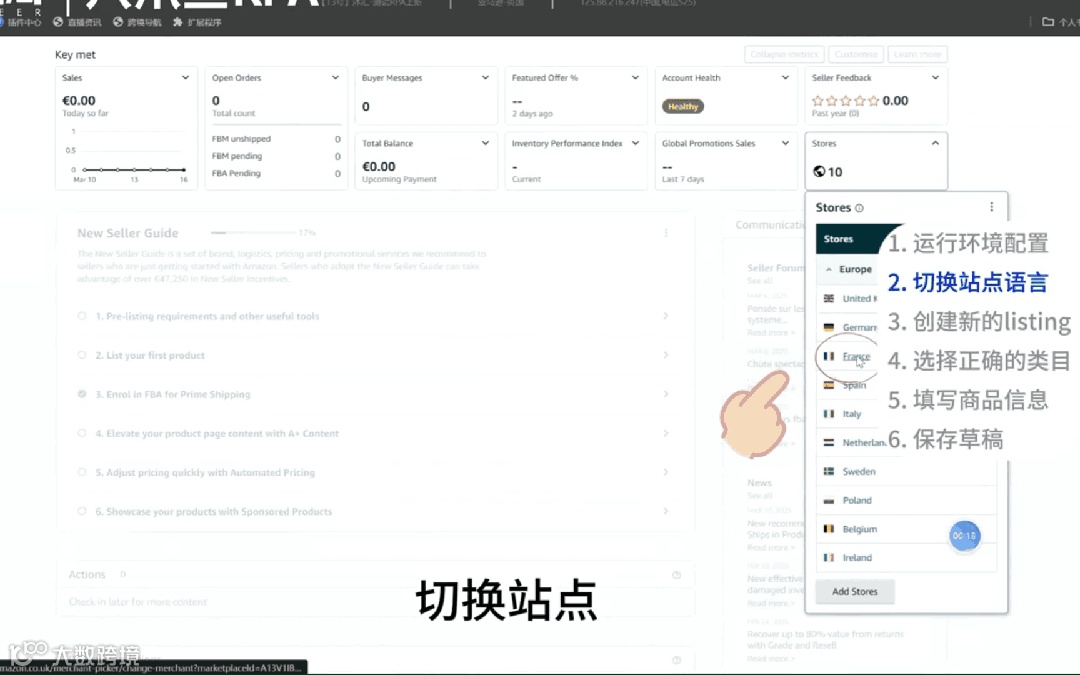Click the Poland flag icon

click(x=829, y=501)
